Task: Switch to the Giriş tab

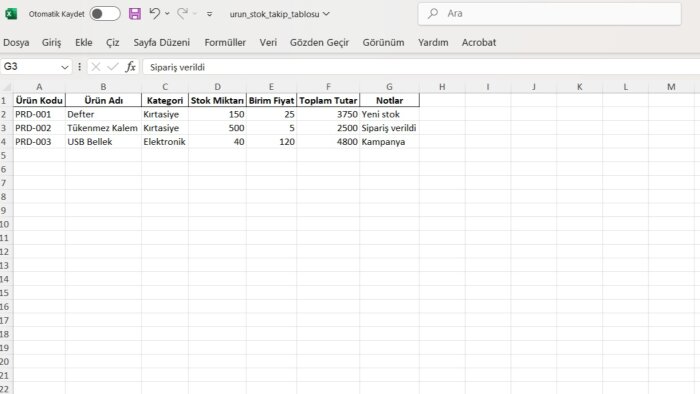Action: tap(51, 42)
